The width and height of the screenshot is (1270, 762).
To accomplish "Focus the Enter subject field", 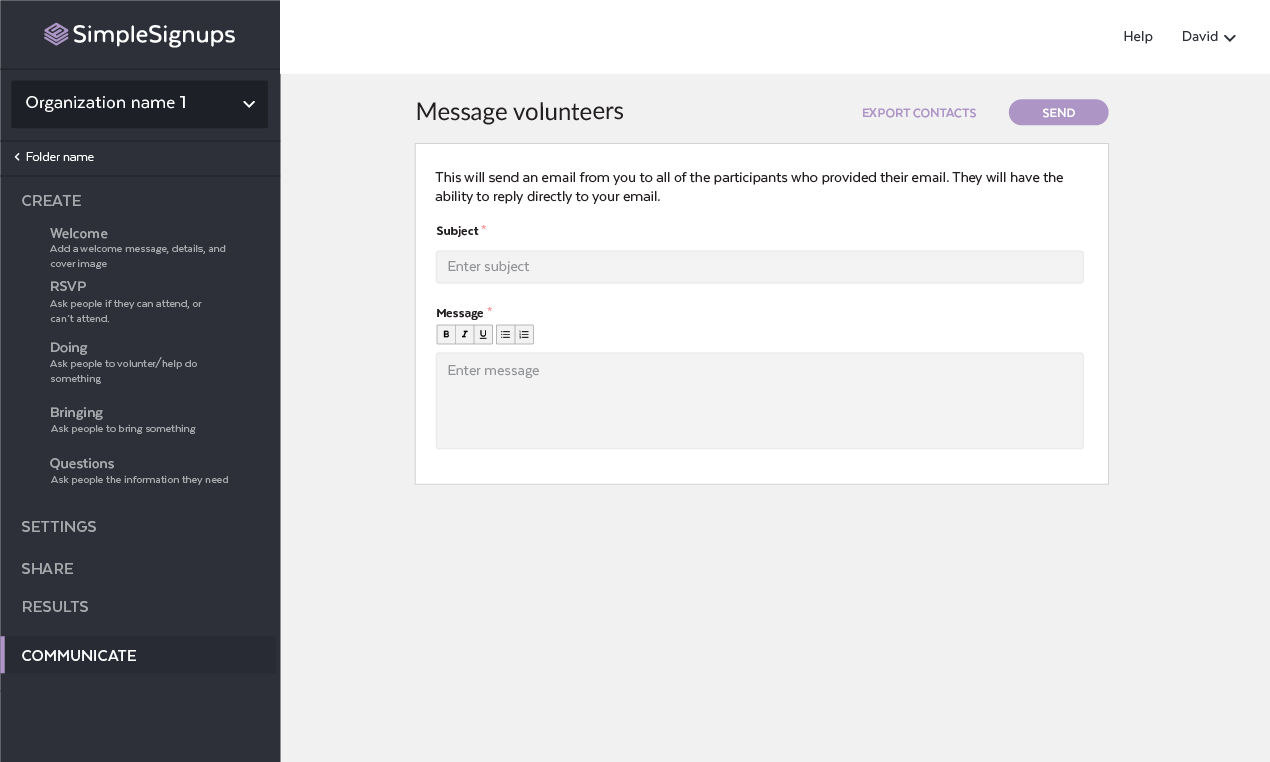I will tap(759, 267).
